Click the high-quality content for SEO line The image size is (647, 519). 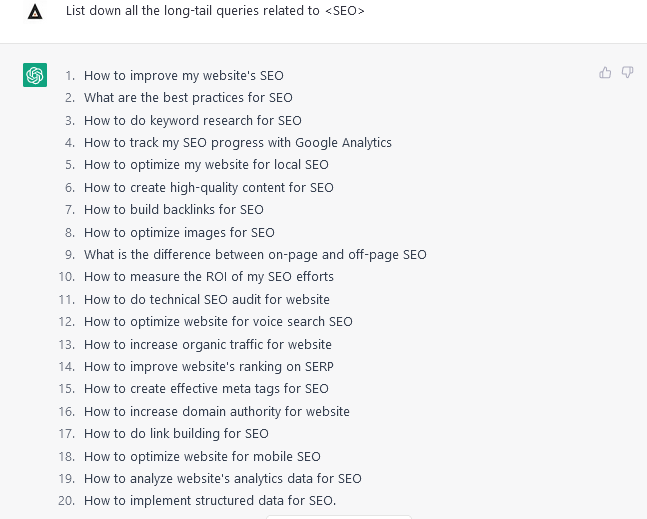pos(209,188)
